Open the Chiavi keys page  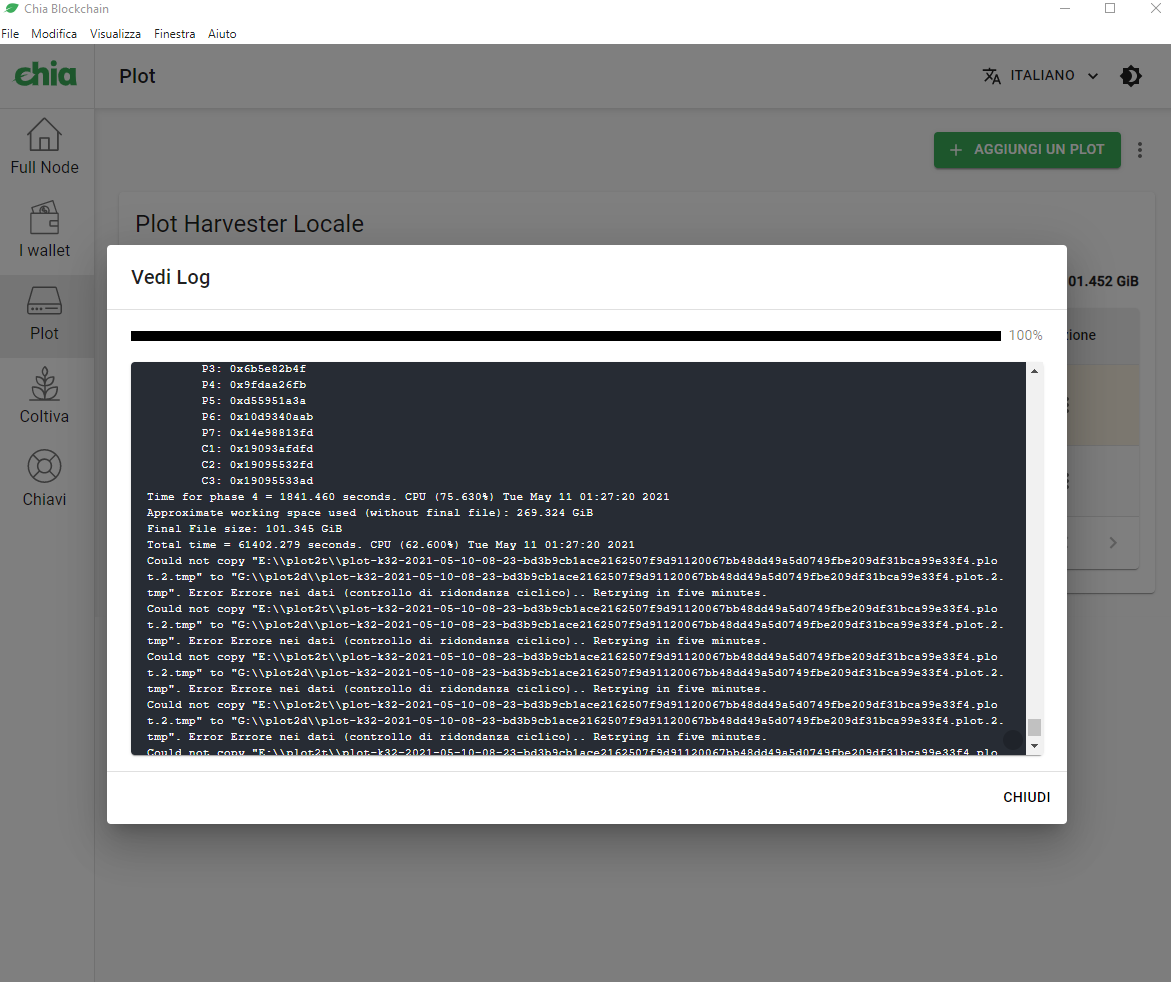45,478
